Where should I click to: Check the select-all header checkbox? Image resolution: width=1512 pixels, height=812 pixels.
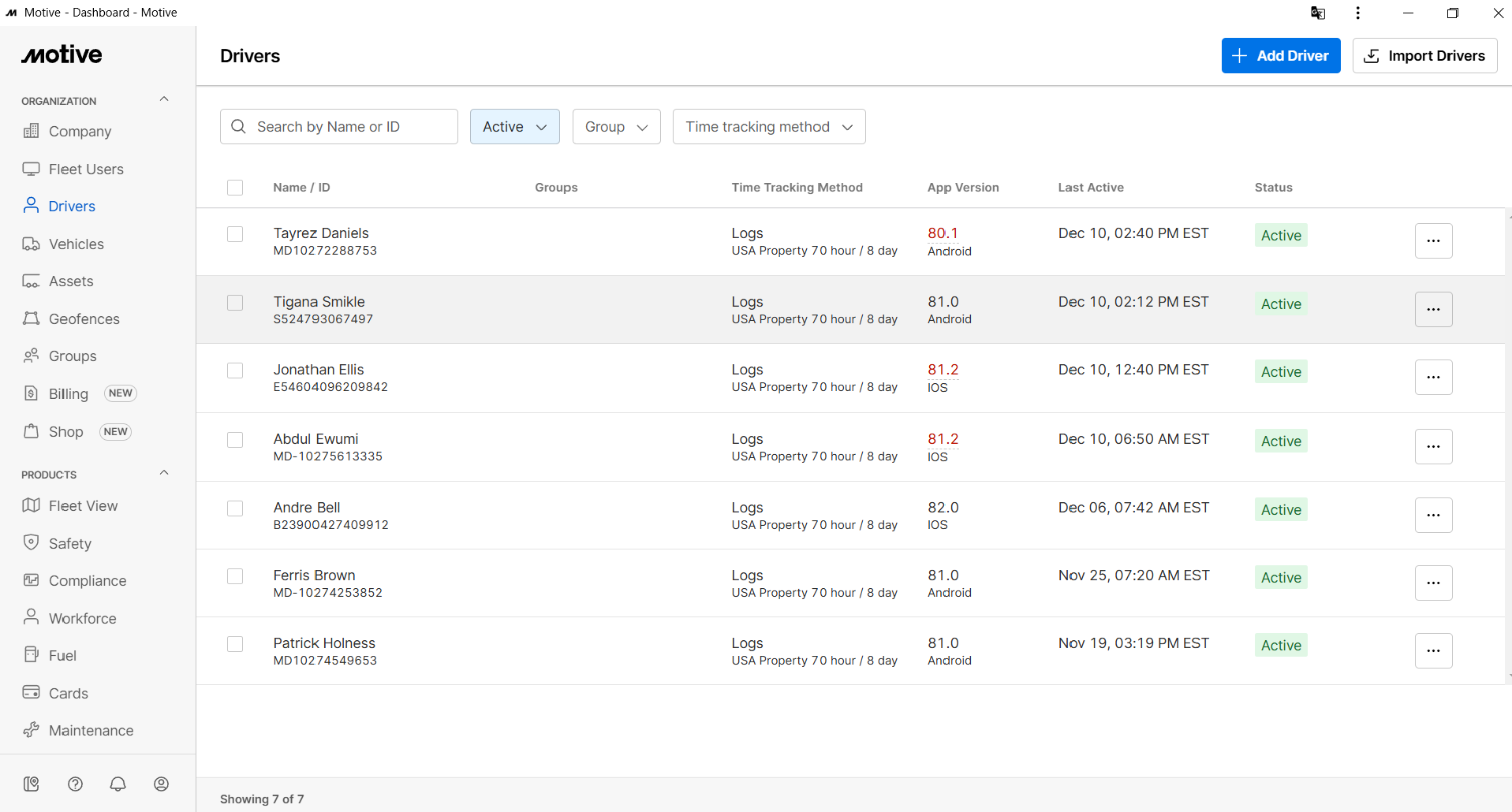235,188
